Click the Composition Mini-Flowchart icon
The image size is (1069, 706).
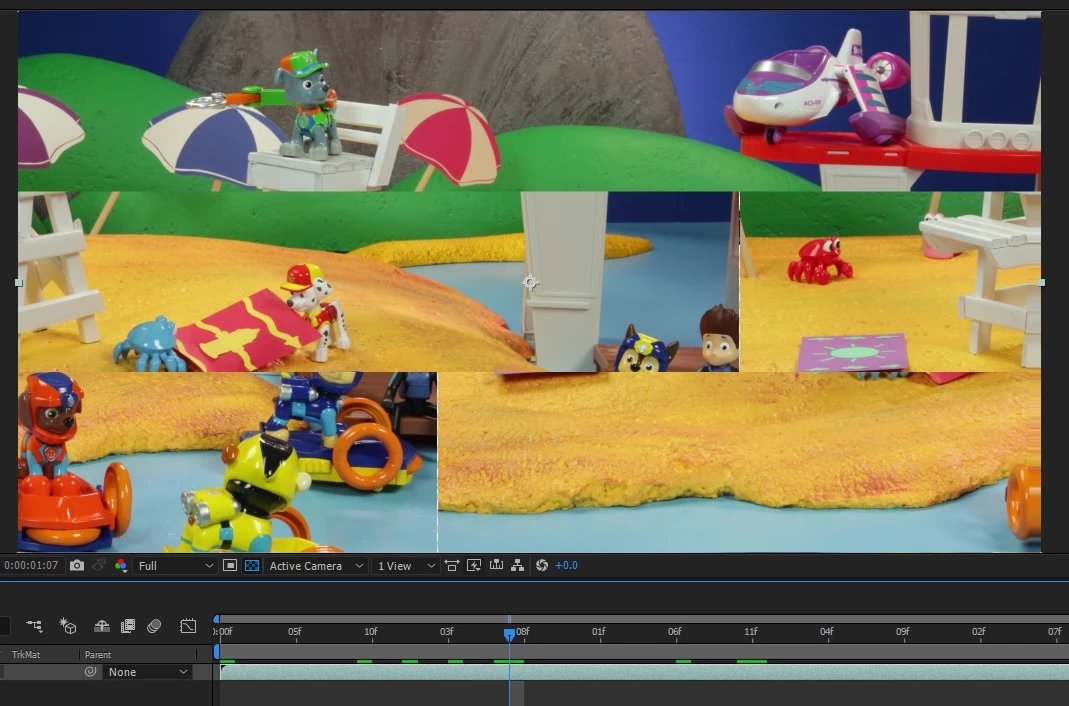pos(34,625)
